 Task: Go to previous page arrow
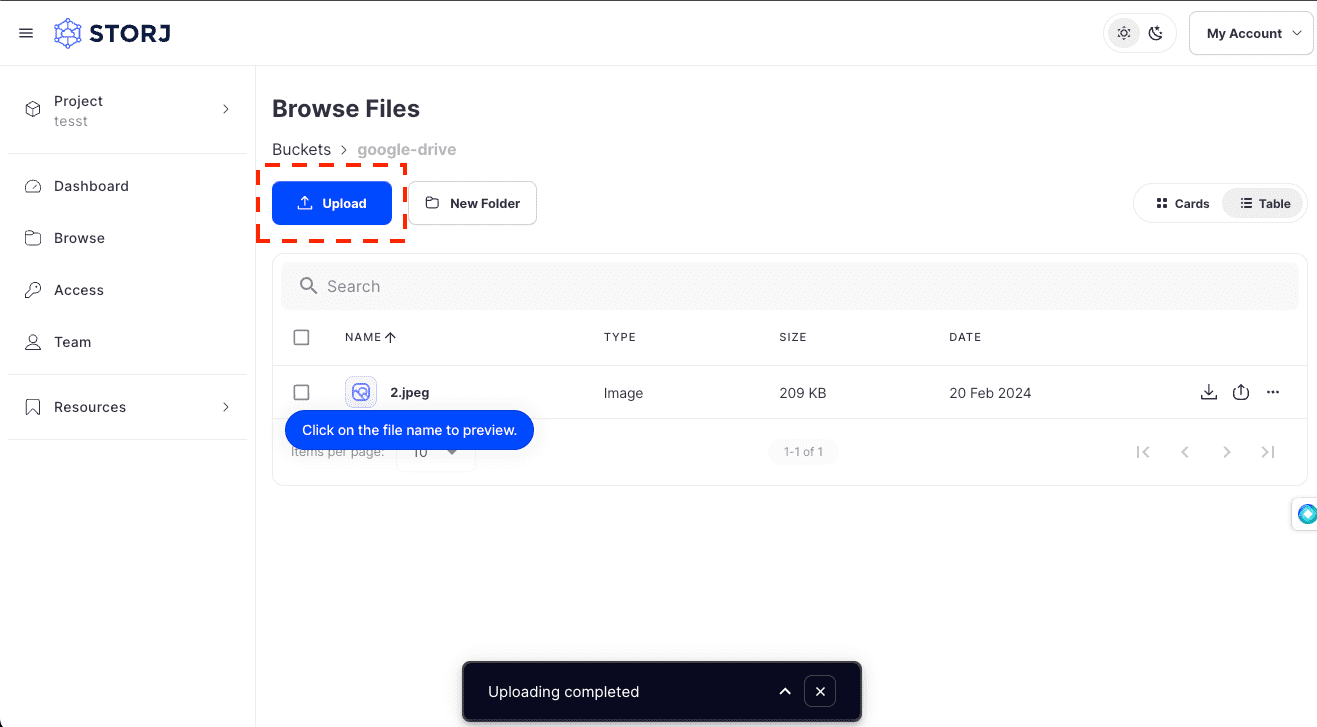coord(1185,452)
